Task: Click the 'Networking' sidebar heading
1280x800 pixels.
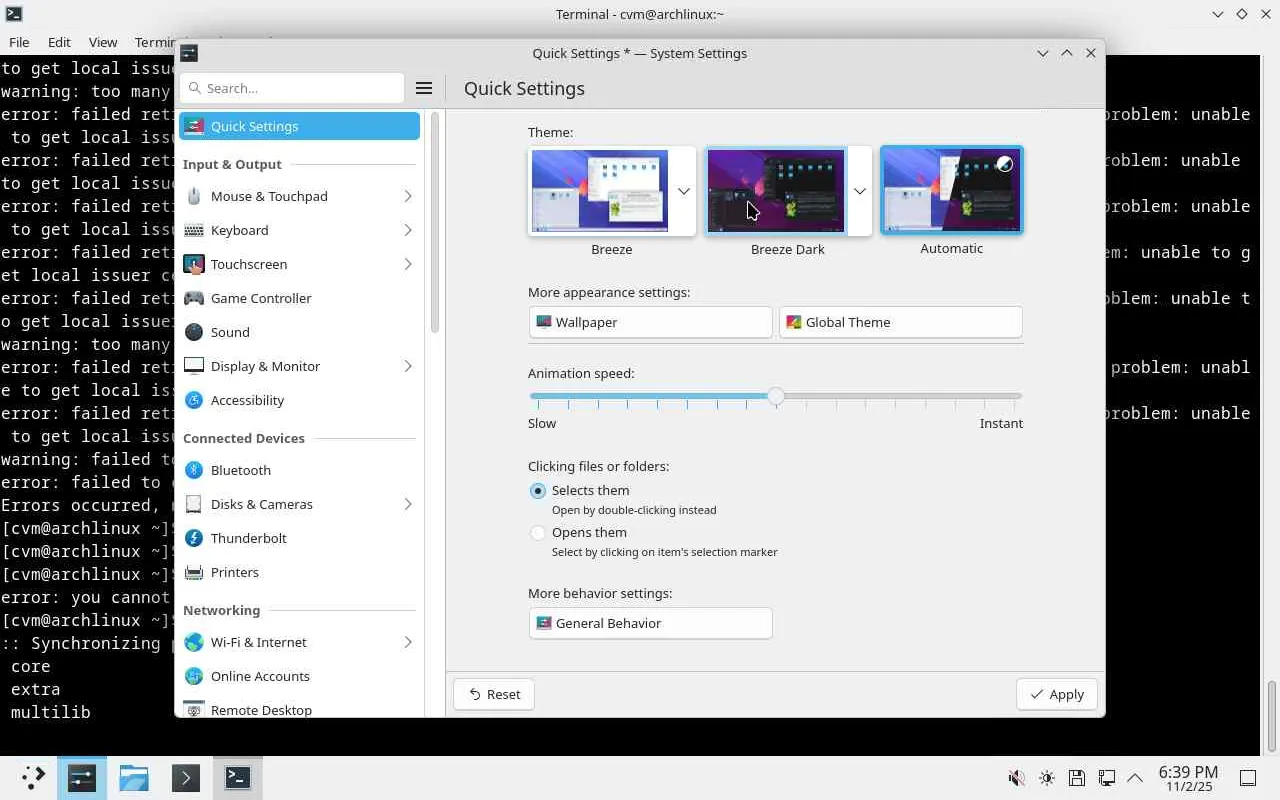Action: point(221,610)
